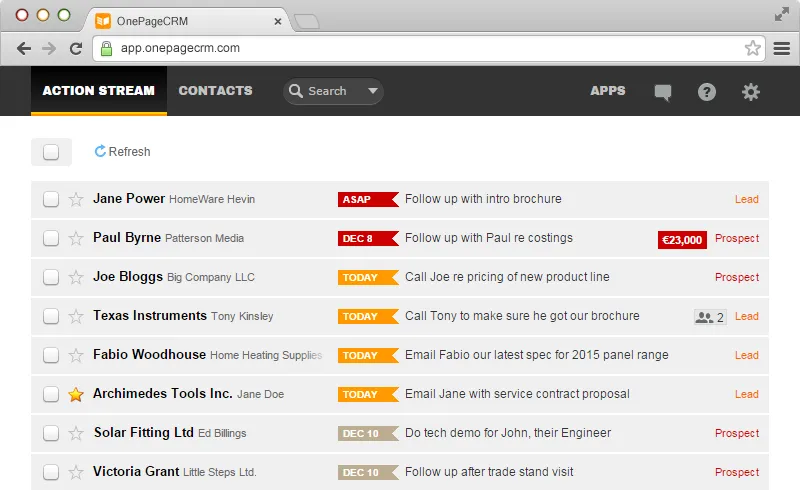Open Texas Instruments contact name
Screen dimensions: 800x490
click(149, 315)
